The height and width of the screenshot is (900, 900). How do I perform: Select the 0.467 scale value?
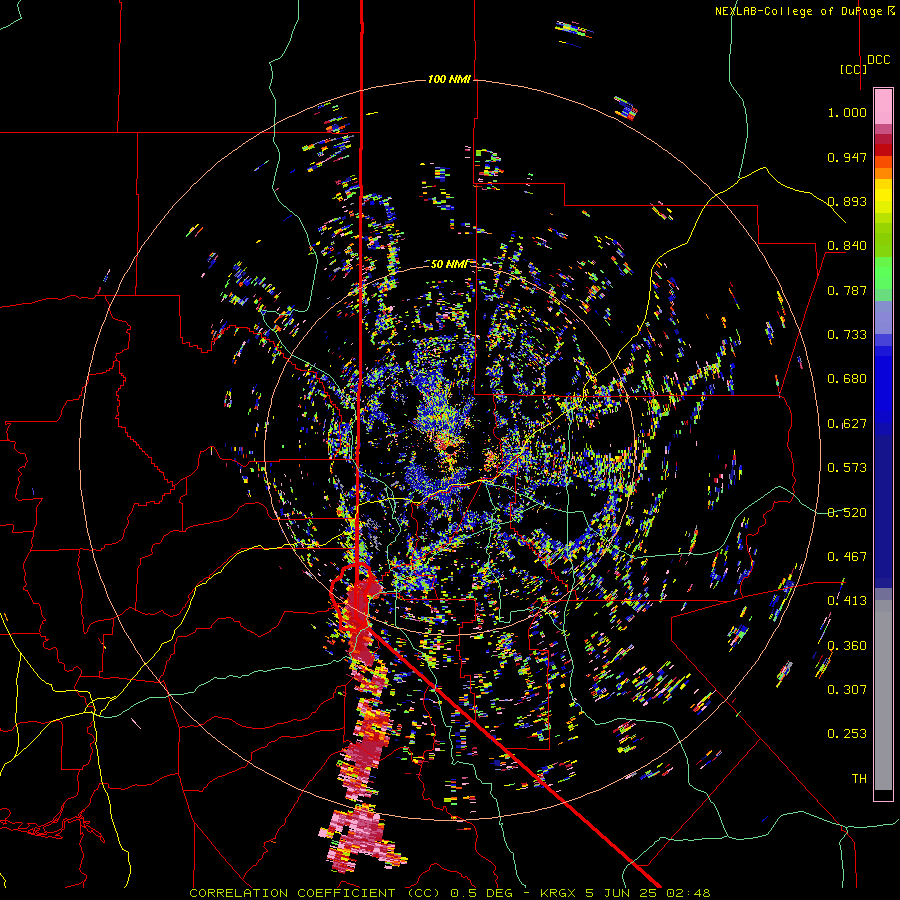[x=847, y=557]
